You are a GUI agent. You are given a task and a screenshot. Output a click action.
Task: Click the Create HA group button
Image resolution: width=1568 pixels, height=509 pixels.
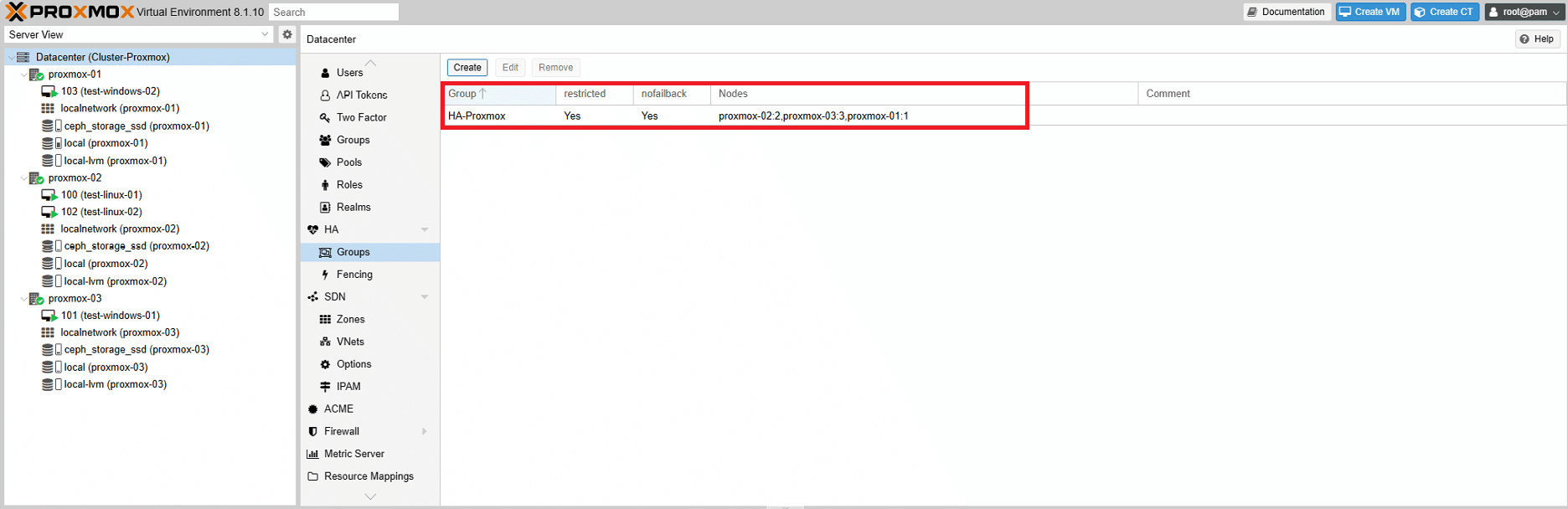pos(467,68)
